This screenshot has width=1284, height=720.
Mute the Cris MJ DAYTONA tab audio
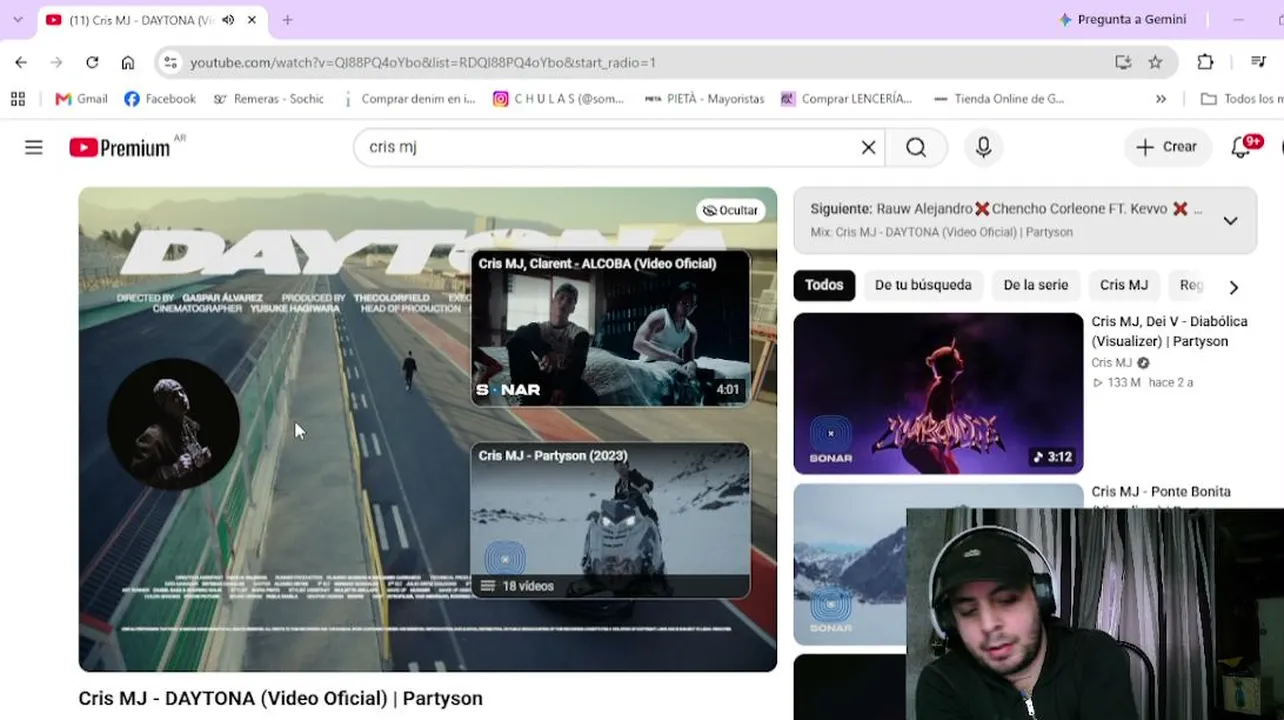[x=229, y=20]
